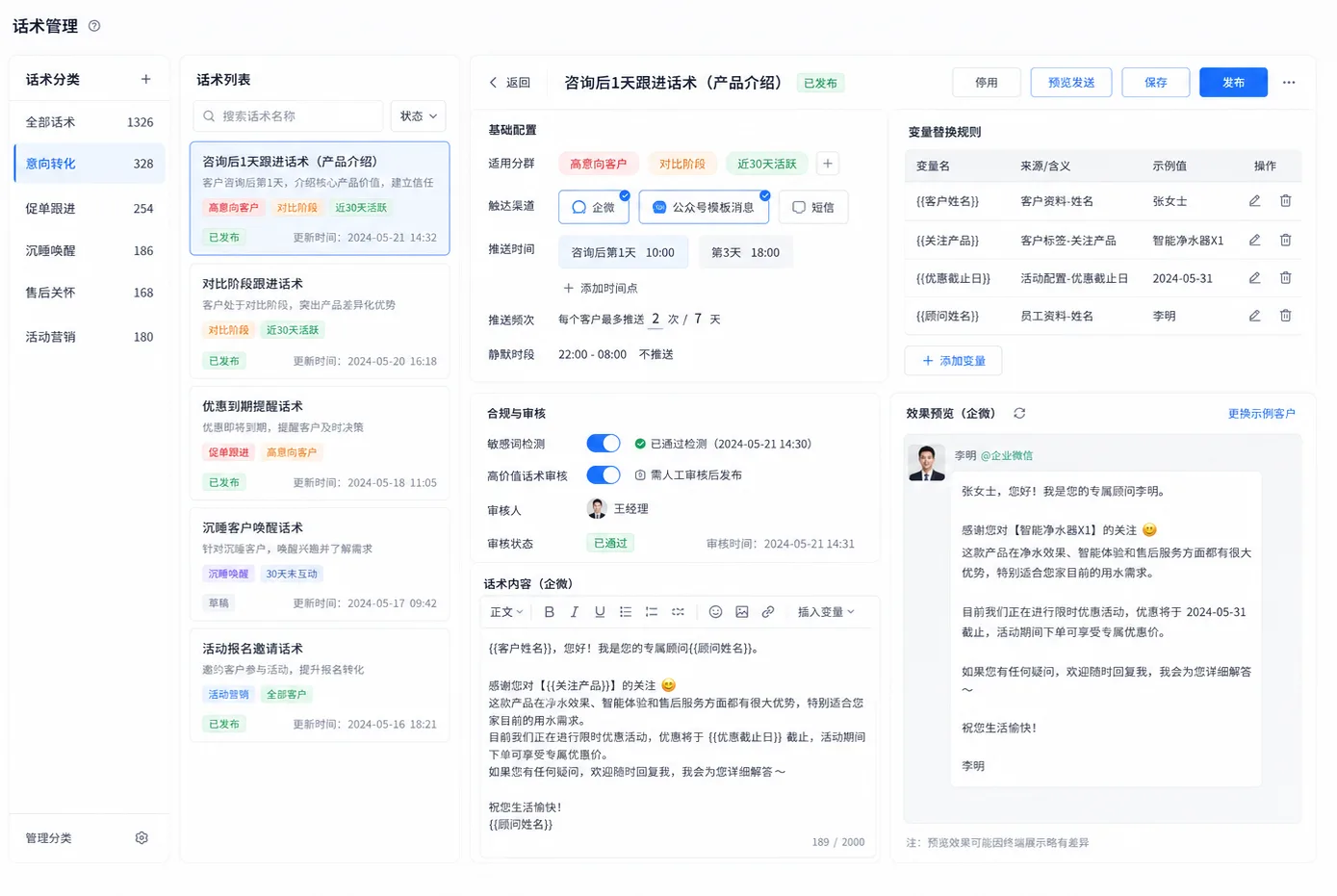Click the 高意向客户 tag in 适用分群
Image resolution: width=1337 pixels, height=896 pixels.
(x=598, y=164)
